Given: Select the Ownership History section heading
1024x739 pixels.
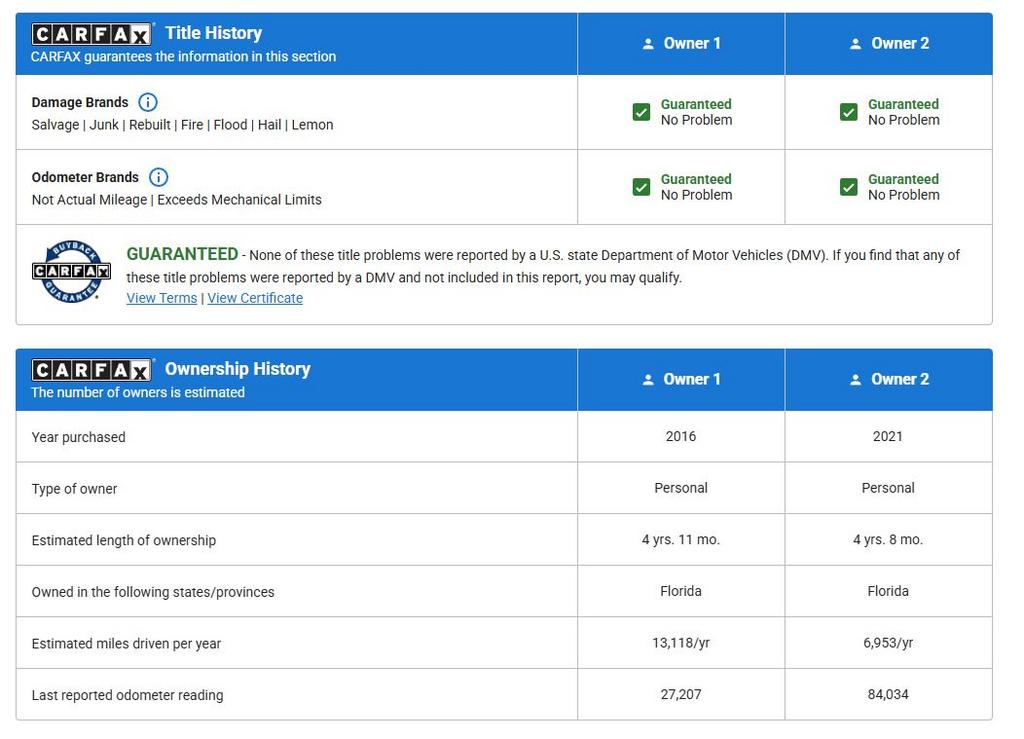Looking at the screenshot, I should click(237, 369).
